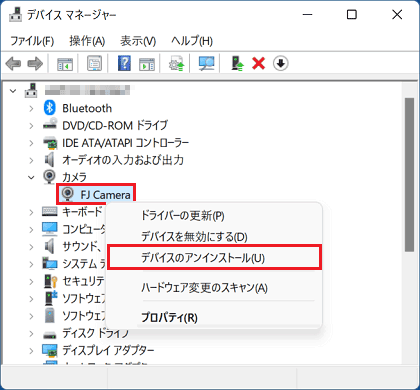
Task: Click the Forward arrow toolbar icon
Action: (35, 63)
